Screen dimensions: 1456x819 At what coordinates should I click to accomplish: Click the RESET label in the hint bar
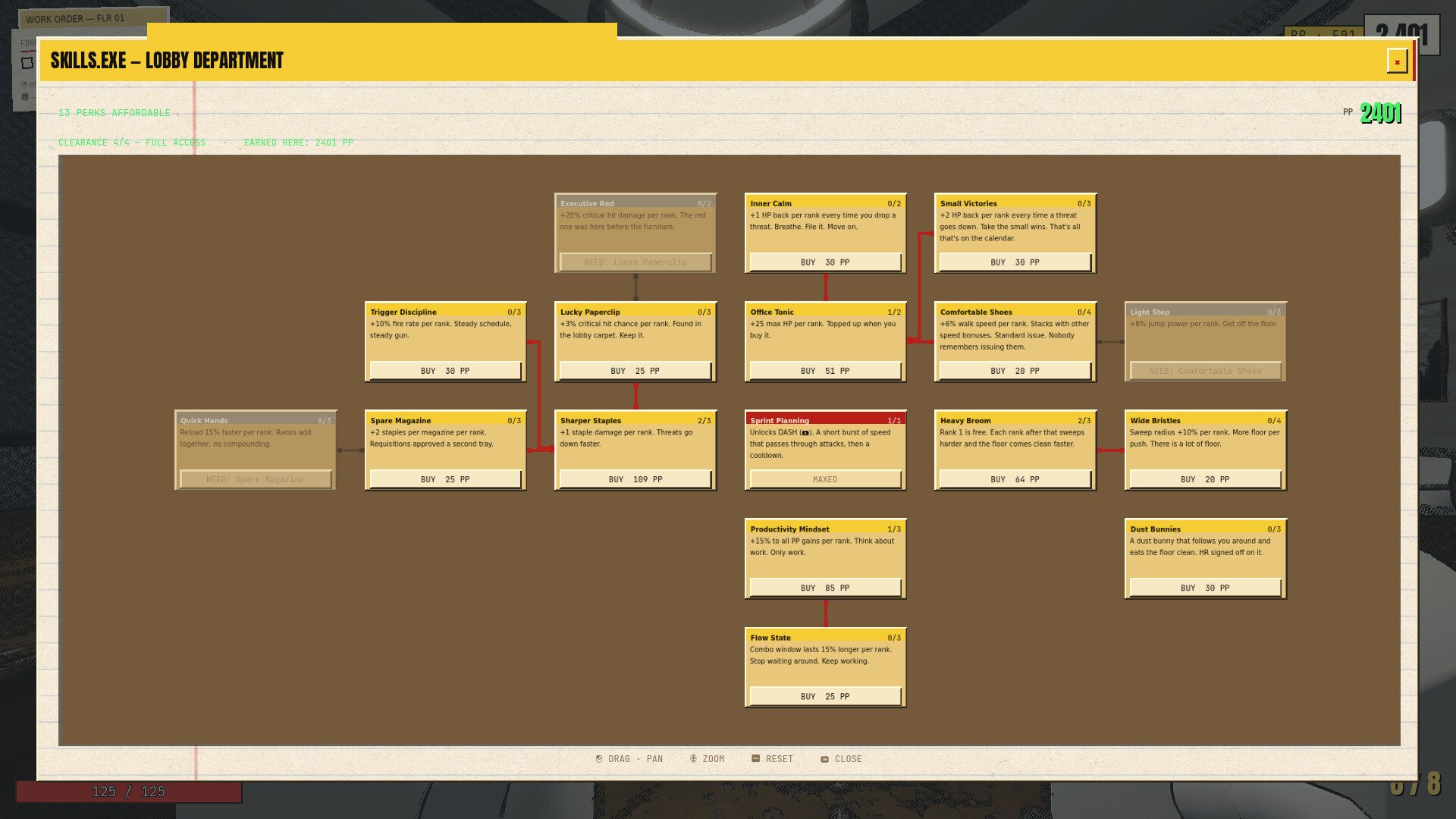point(780,759)
